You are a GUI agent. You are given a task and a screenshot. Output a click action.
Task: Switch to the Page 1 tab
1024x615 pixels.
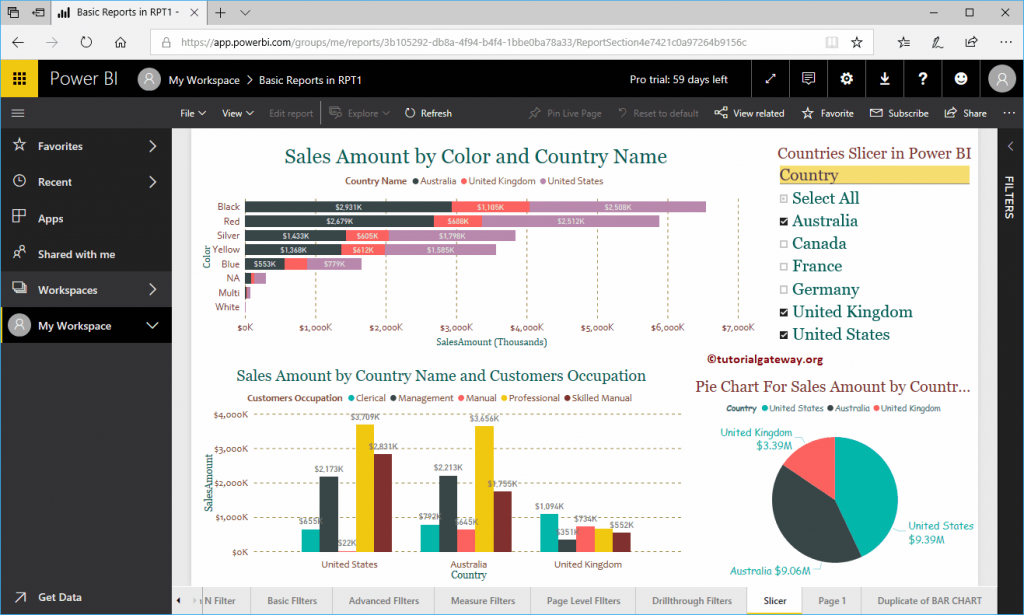click(832, 600)
